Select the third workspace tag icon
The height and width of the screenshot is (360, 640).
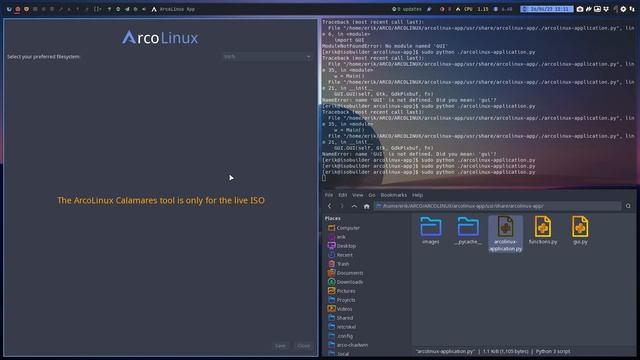[27, 9]
